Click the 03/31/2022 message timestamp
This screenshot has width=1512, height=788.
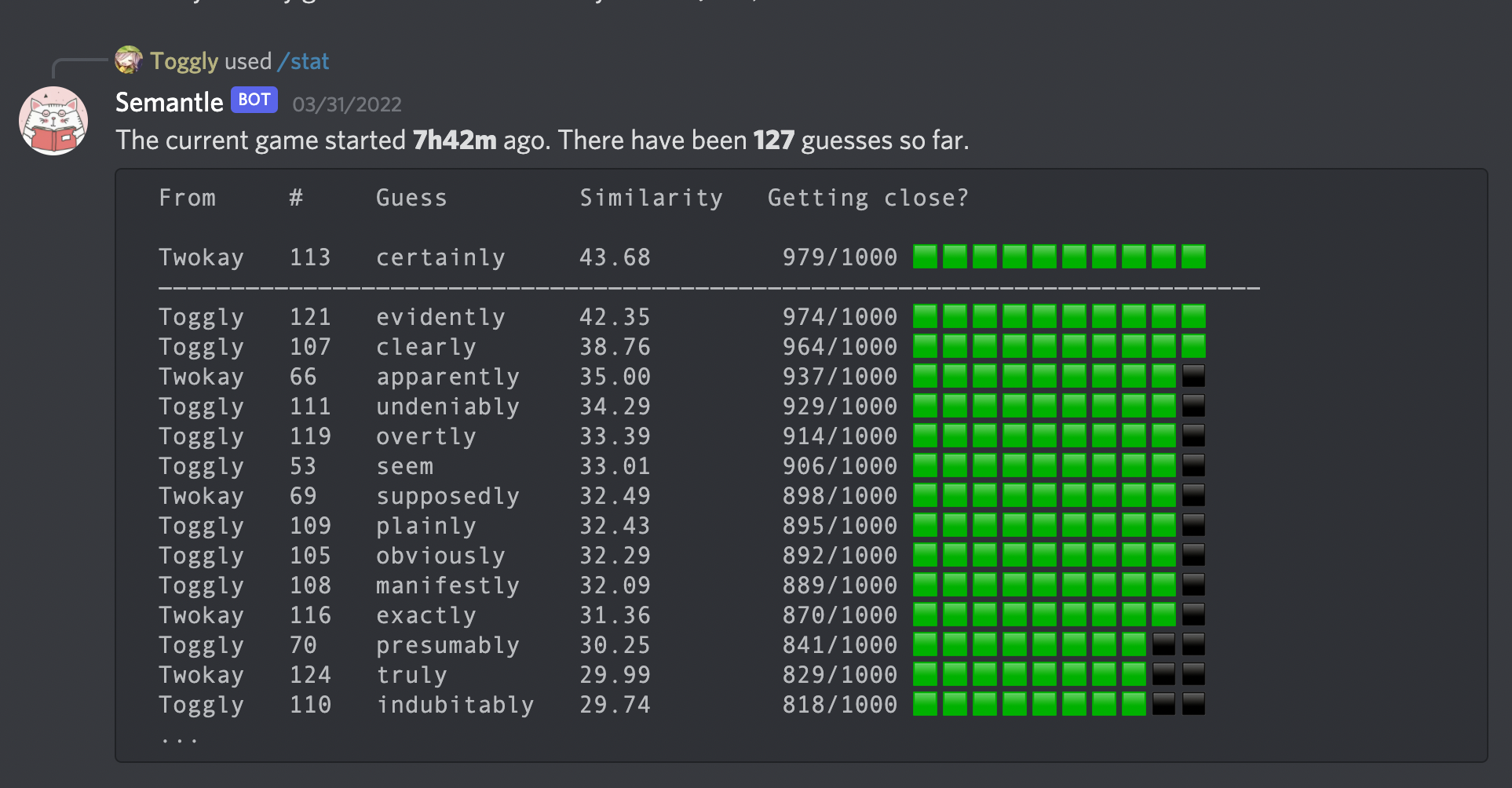pos(347,104)
